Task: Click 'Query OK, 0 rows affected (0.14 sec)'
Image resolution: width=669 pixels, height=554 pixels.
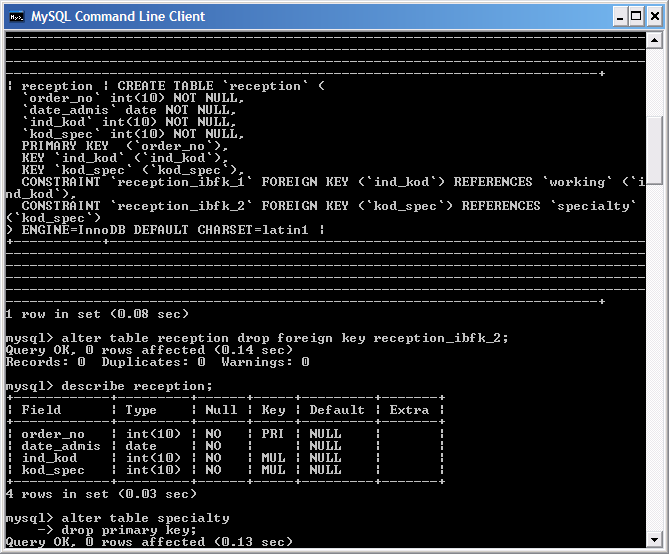Action: [149, 350]
